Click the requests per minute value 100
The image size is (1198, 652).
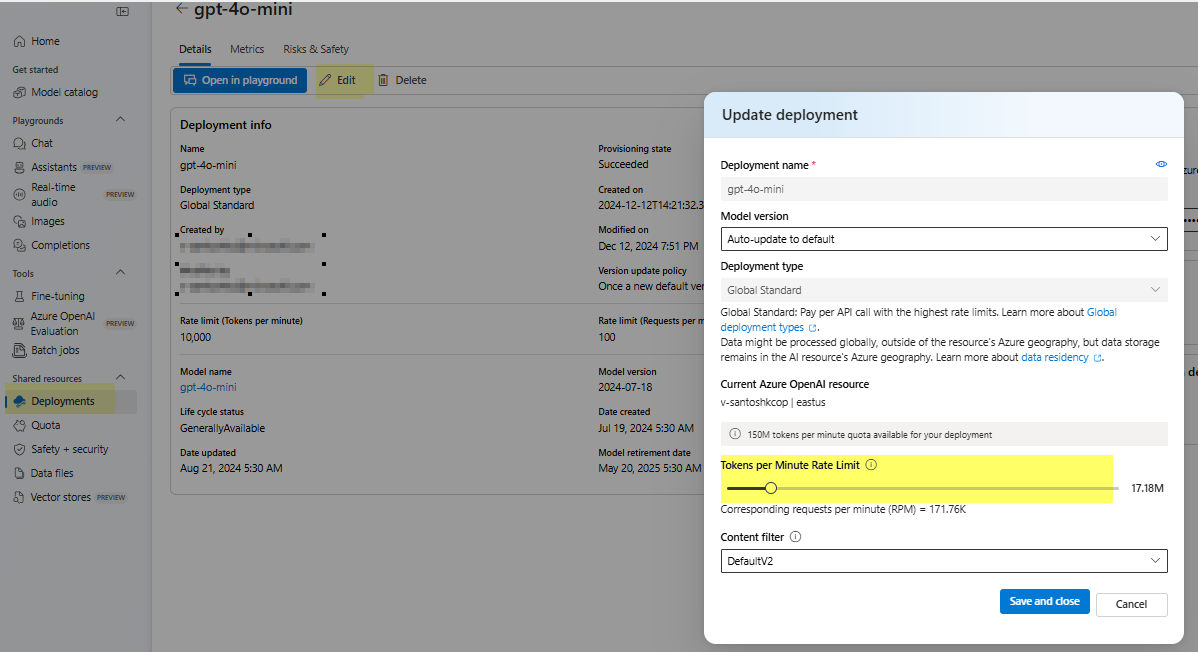[x=607, y=337]
